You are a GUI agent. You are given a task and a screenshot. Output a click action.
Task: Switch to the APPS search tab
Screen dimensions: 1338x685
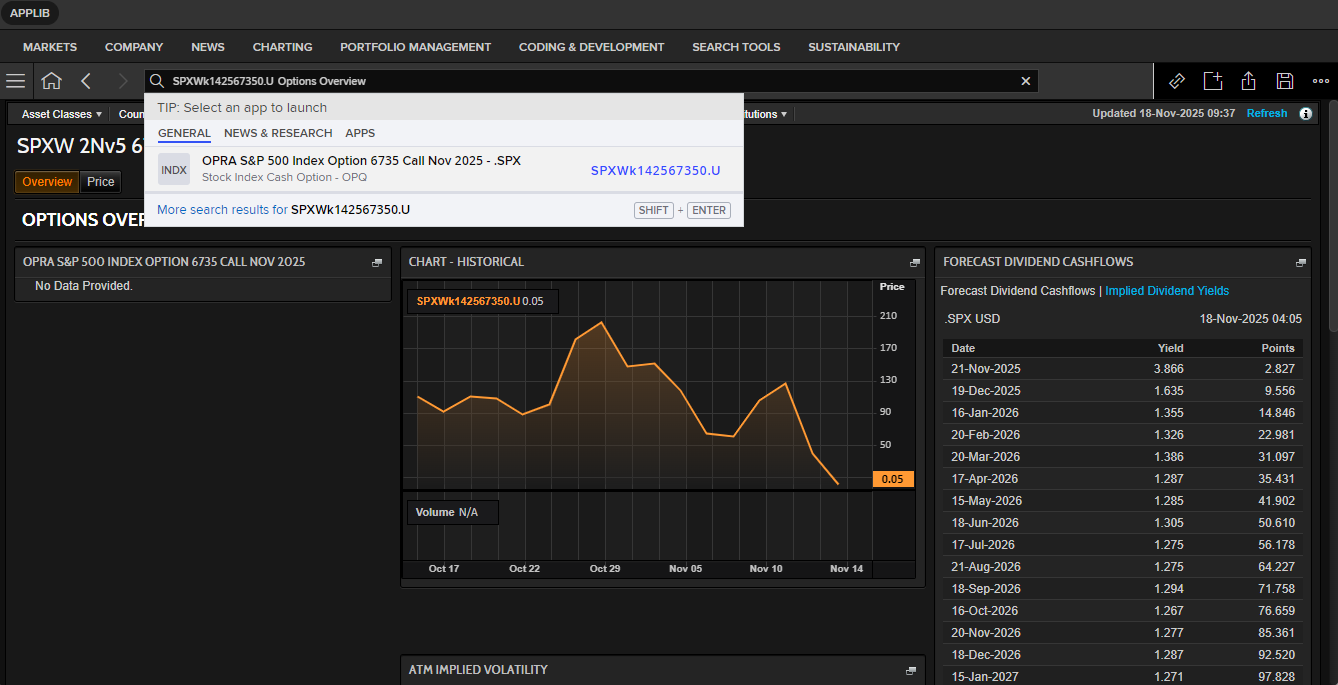coord(360,133)
